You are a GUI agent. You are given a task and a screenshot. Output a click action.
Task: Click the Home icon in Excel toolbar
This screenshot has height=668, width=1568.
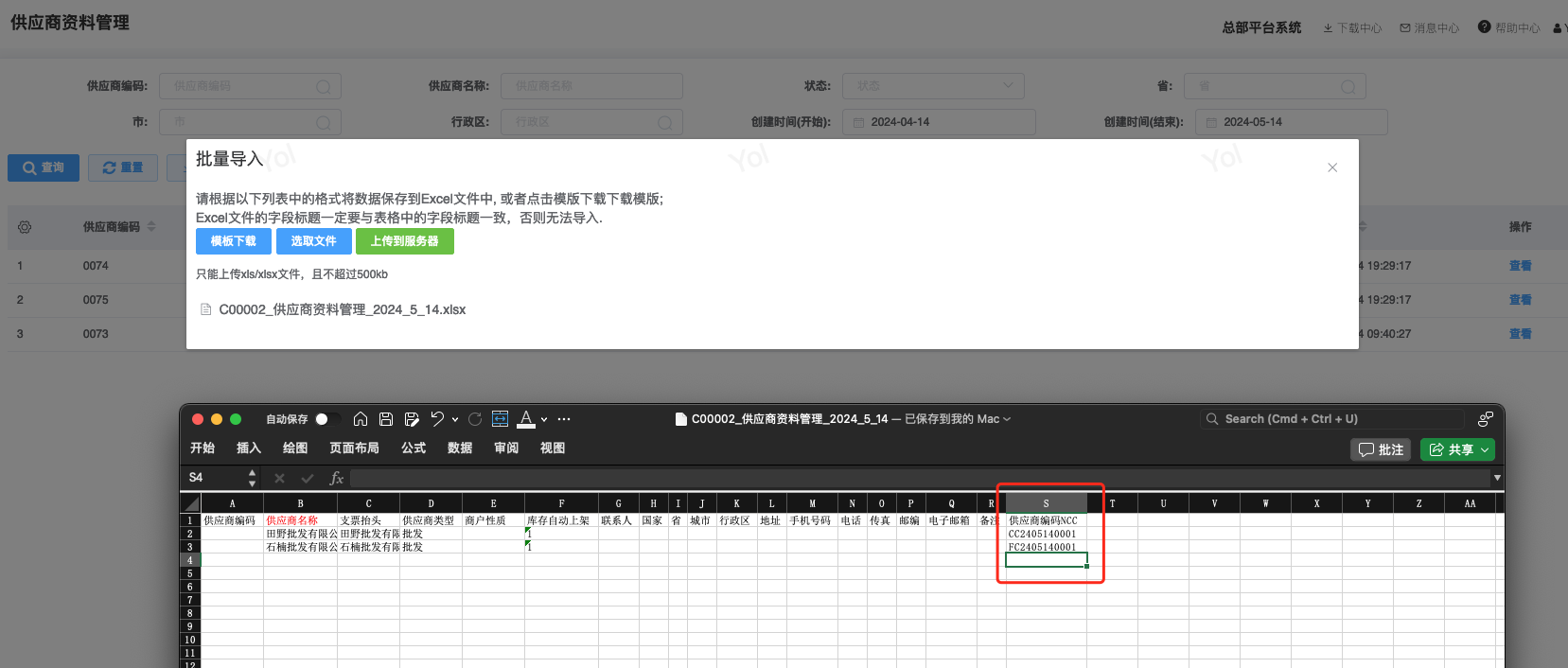point(361,419)
